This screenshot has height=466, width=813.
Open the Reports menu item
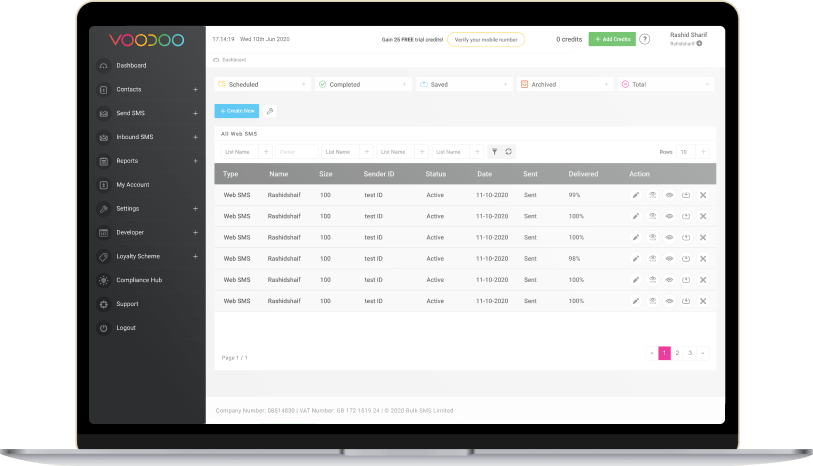pos(127,161)
